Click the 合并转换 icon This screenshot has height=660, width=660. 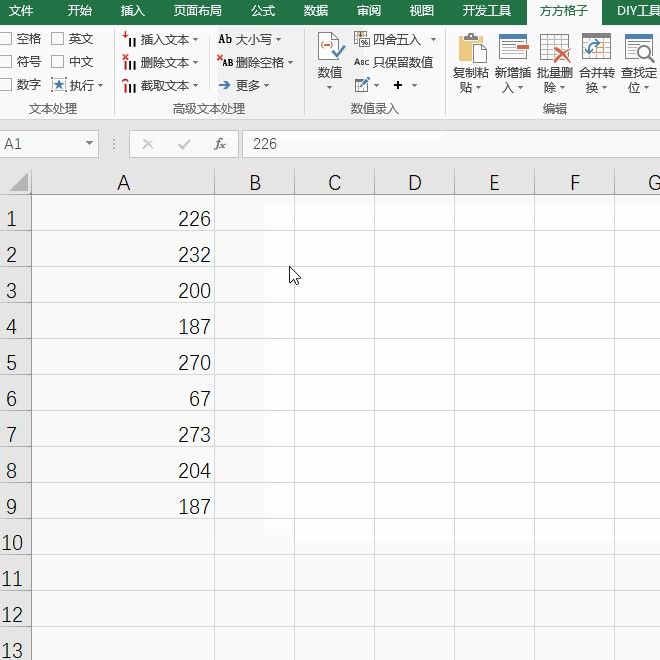click(x=596, y=47)
